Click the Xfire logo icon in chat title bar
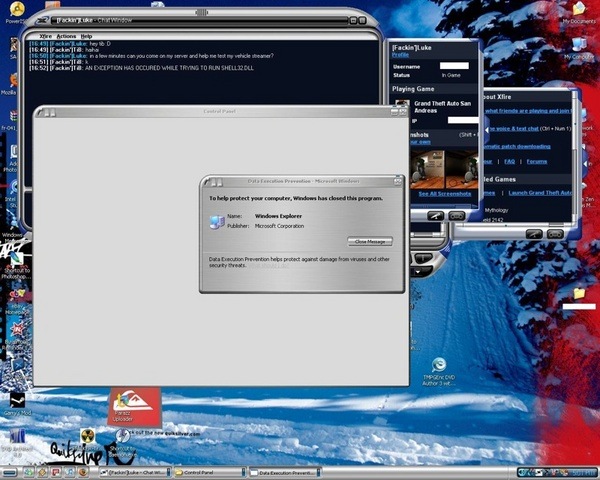This screenshot has width=600, height=480. coord(44,20)
